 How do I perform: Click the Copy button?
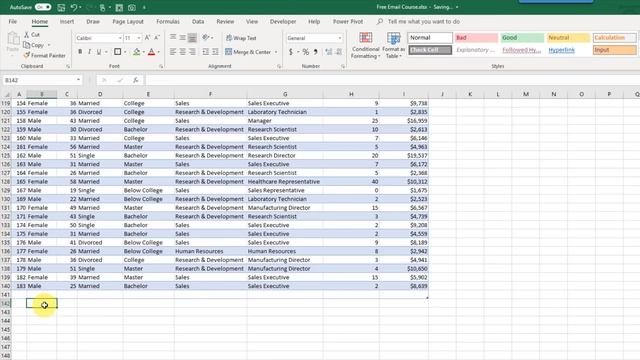click(34, 45)
